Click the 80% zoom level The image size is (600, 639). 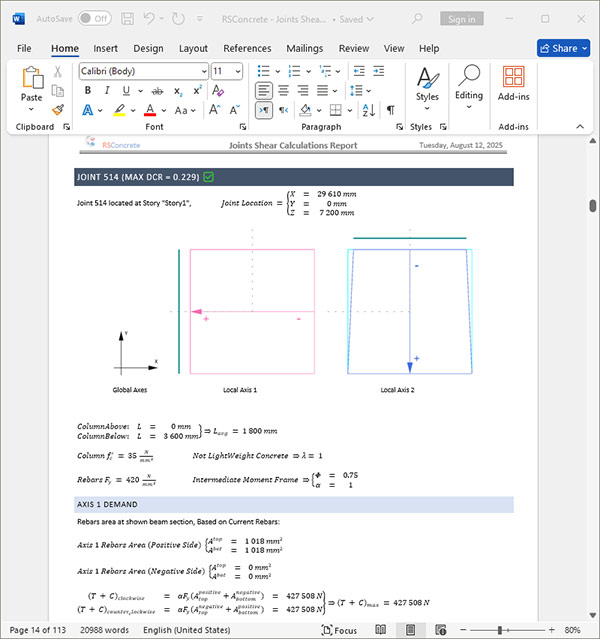(572, 630)
